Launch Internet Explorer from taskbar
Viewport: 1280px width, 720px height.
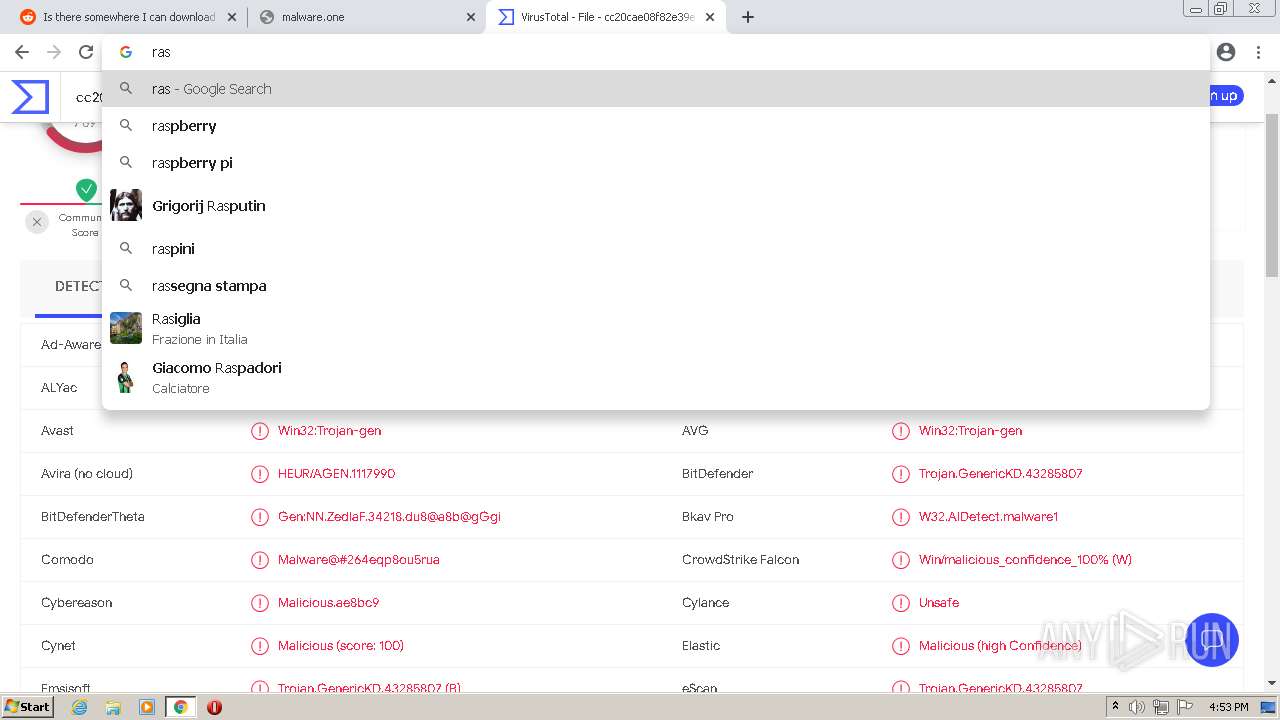click(x=80, y=707)
